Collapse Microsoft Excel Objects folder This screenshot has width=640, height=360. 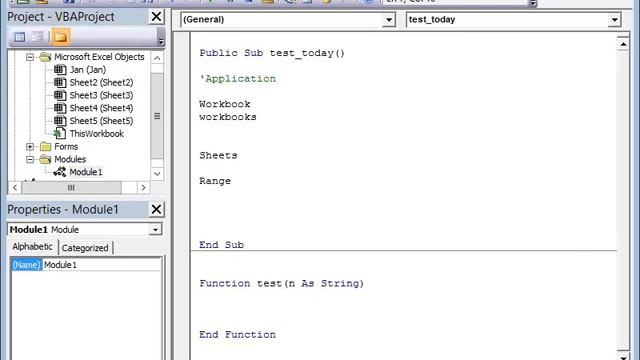[x=30, y=57]
